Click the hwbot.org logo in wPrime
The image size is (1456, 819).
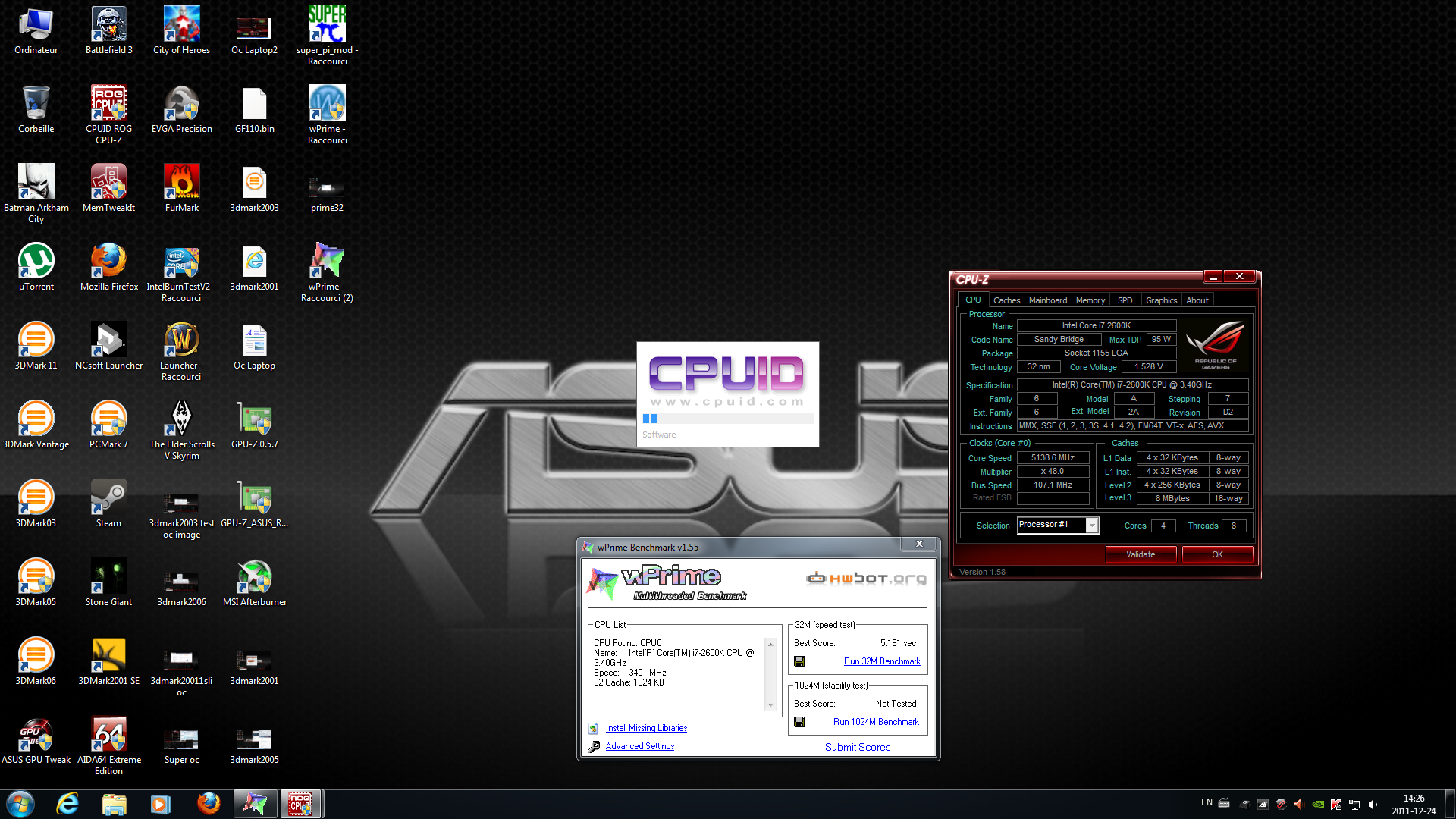[866, 579]
